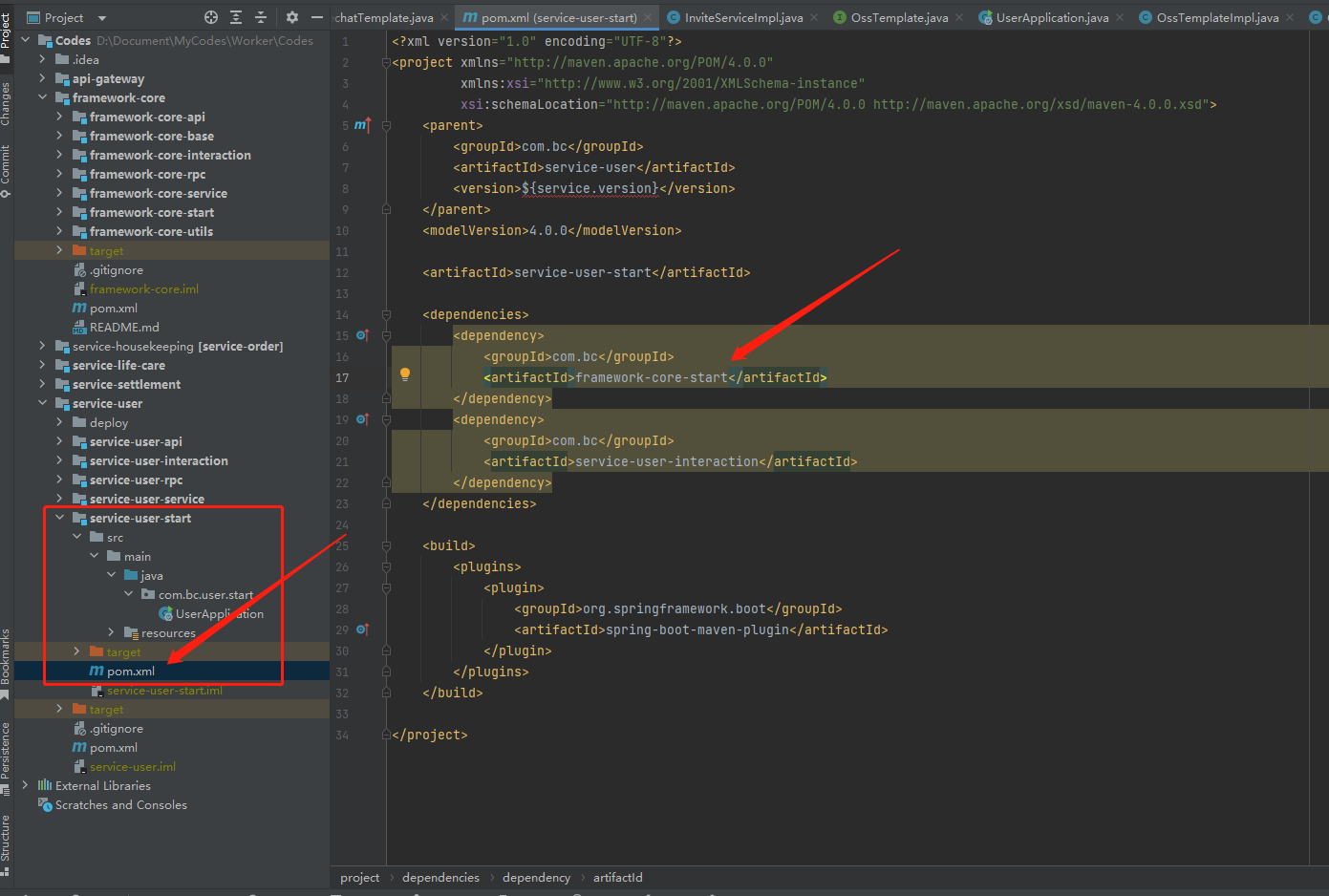This screenshot has width=1329, height=896.
Task: Close the pom.xml (service-user-start) tab
Action: coord(648,17)
